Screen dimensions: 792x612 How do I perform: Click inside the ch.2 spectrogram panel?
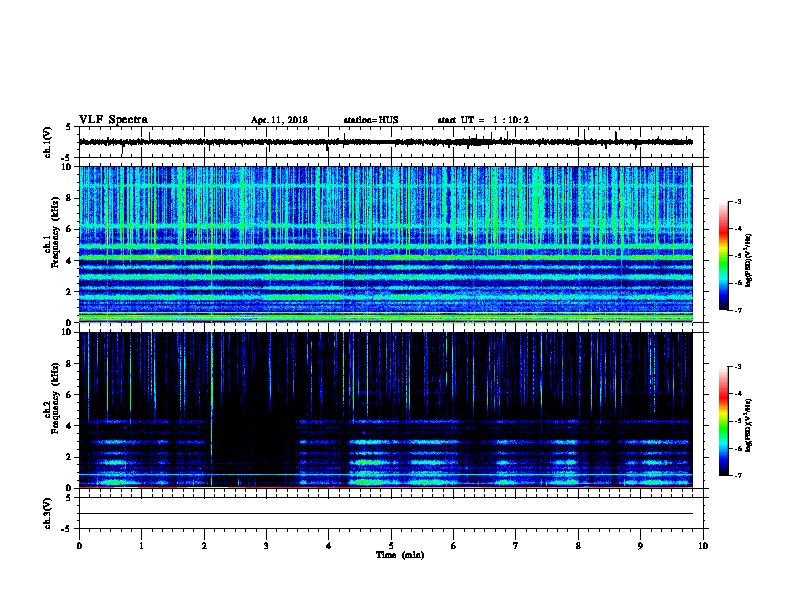[x=386, y=410]
